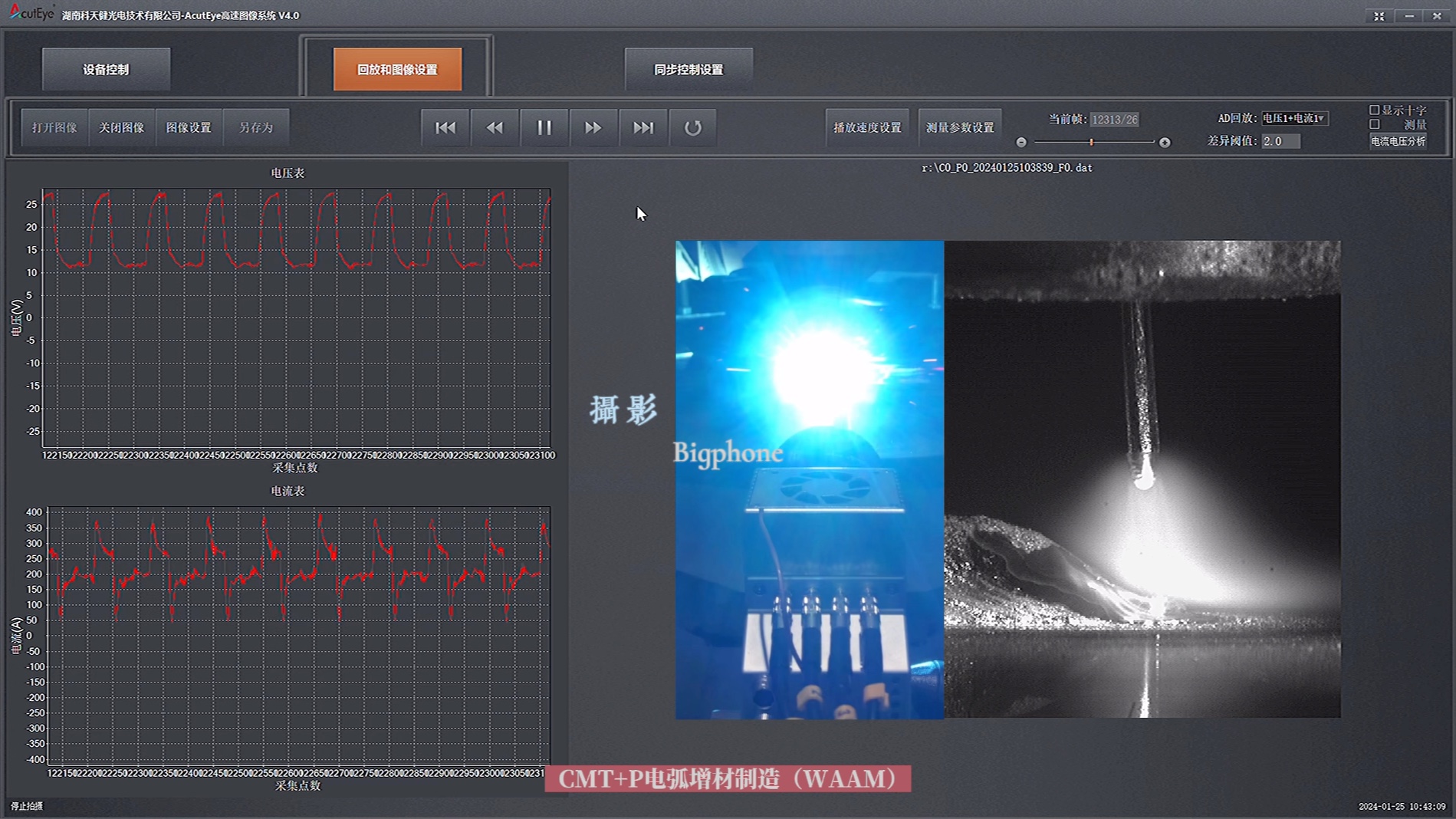Image resolution: width=1456 pixels, height=819 pixels.
Task: Click the frame position slider handle
Action: tap(1091, 142)
